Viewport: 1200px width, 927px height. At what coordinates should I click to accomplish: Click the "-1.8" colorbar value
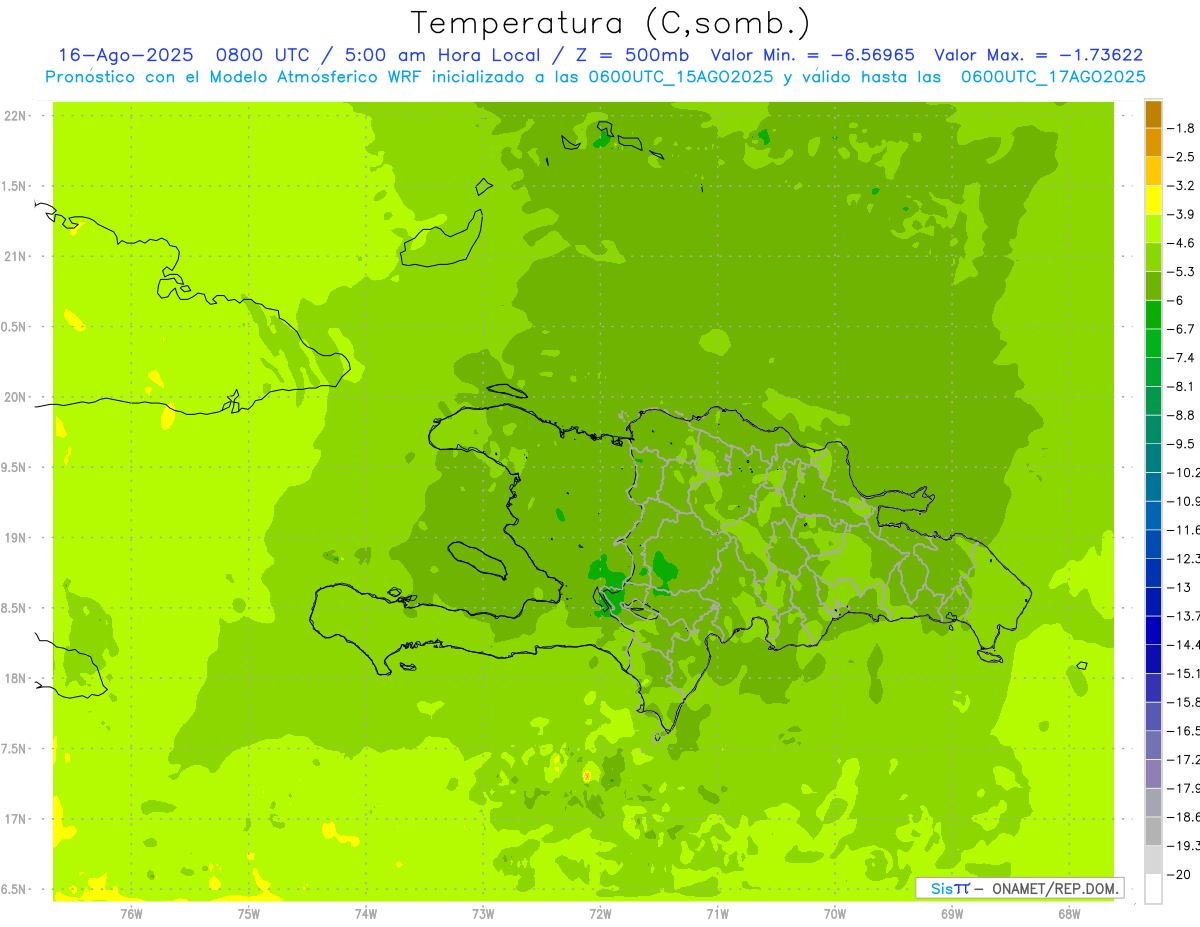pyautogui.click(x=1180, y=128)
